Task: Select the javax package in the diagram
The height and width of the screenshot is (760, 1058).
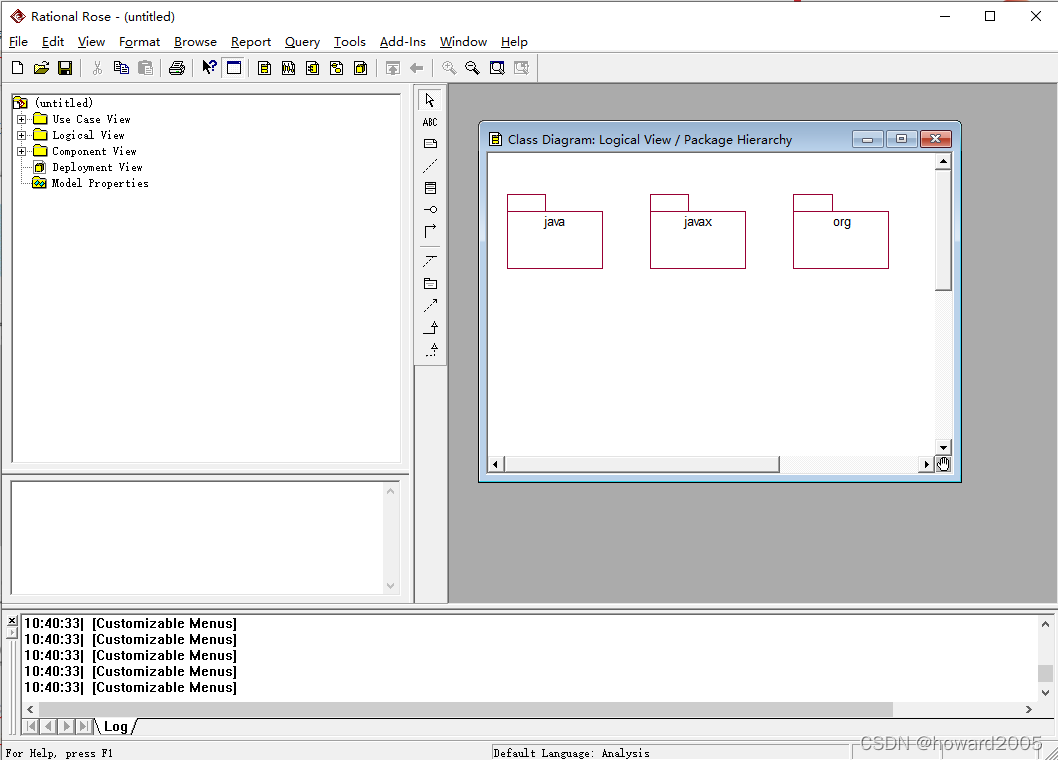Action: tap(698, 232)
